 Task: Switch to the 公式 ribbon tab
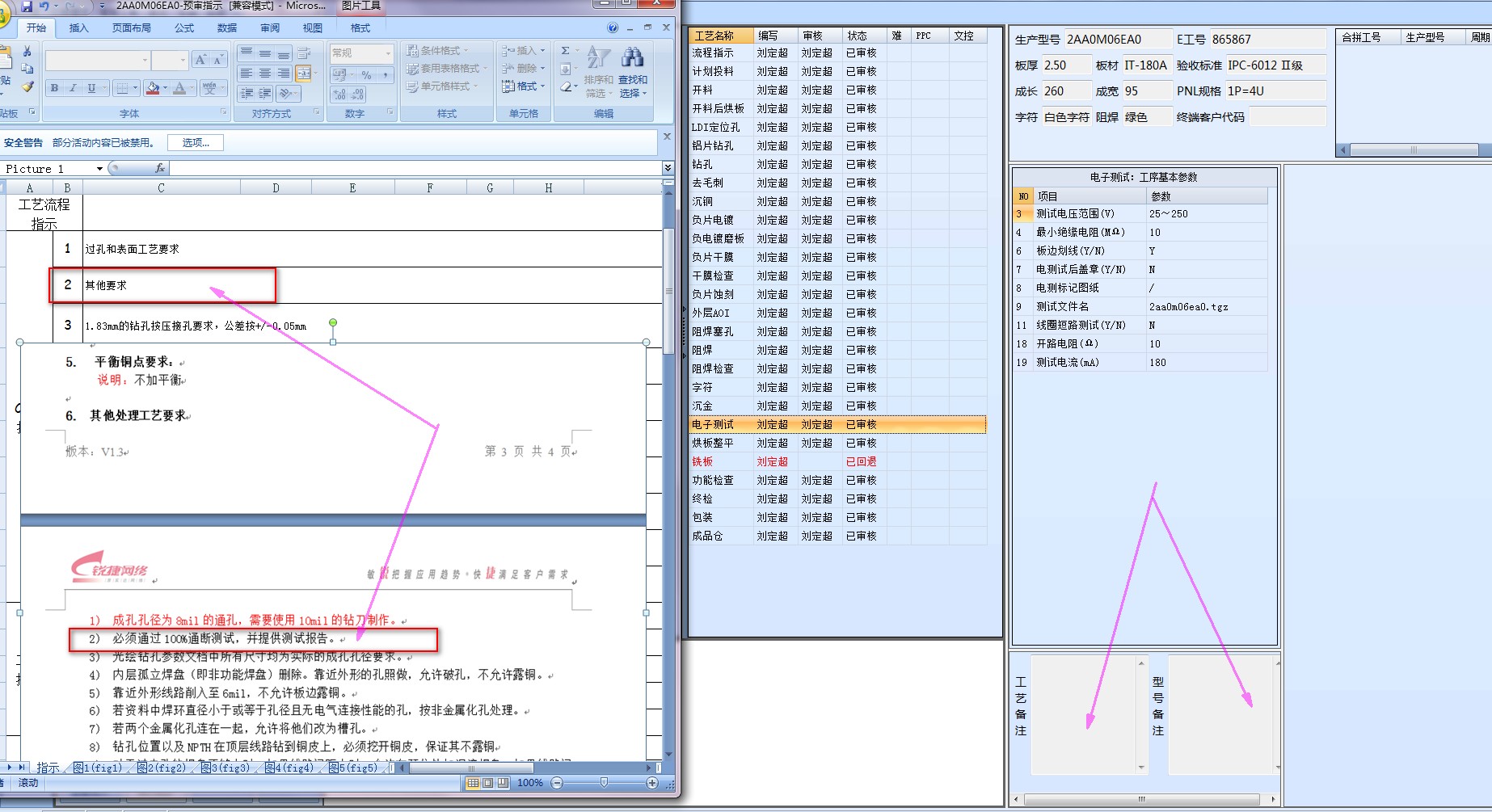[x=184, y=28]
